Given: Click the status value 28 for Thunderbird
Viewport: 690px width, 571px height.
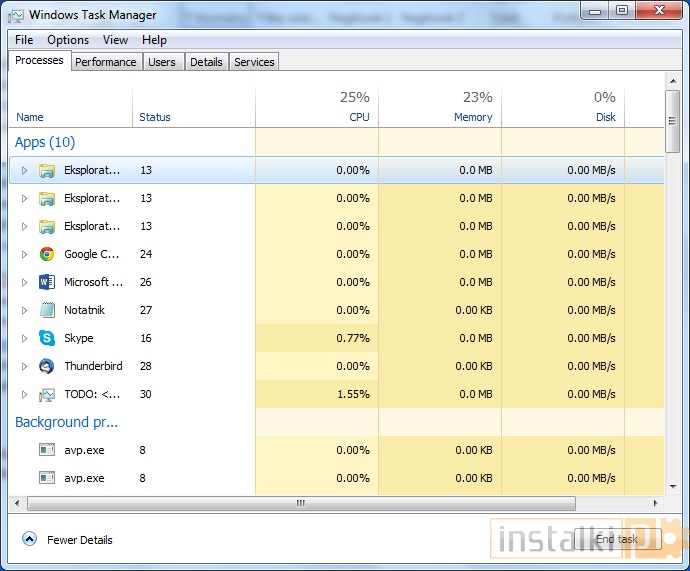Looking at the screenshot, I should (x=146, y=366).
